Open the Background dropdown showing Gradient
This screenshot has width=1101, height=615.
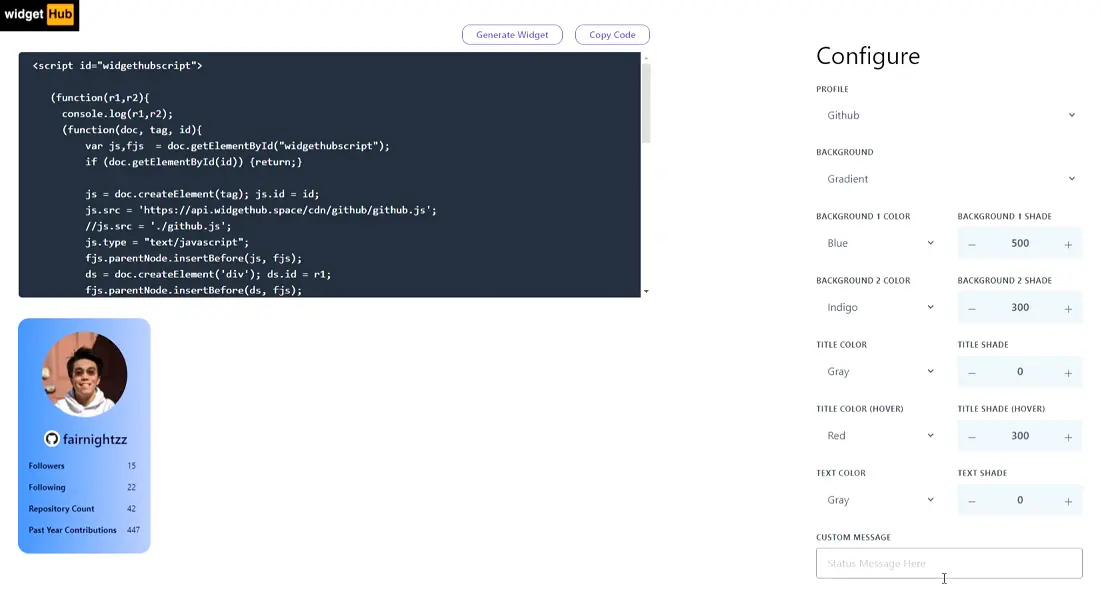(x=949, y=179)
